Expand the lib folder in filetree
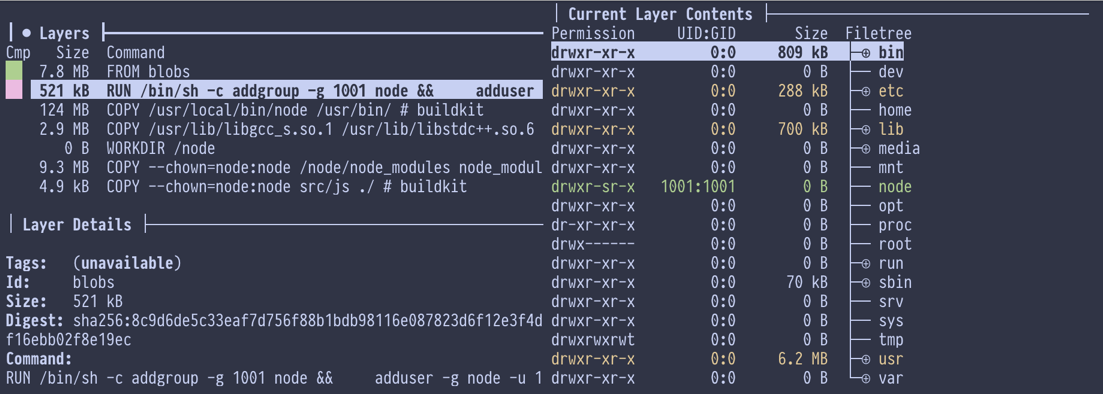Viewport: 1103px width, 394px height. 865,129
